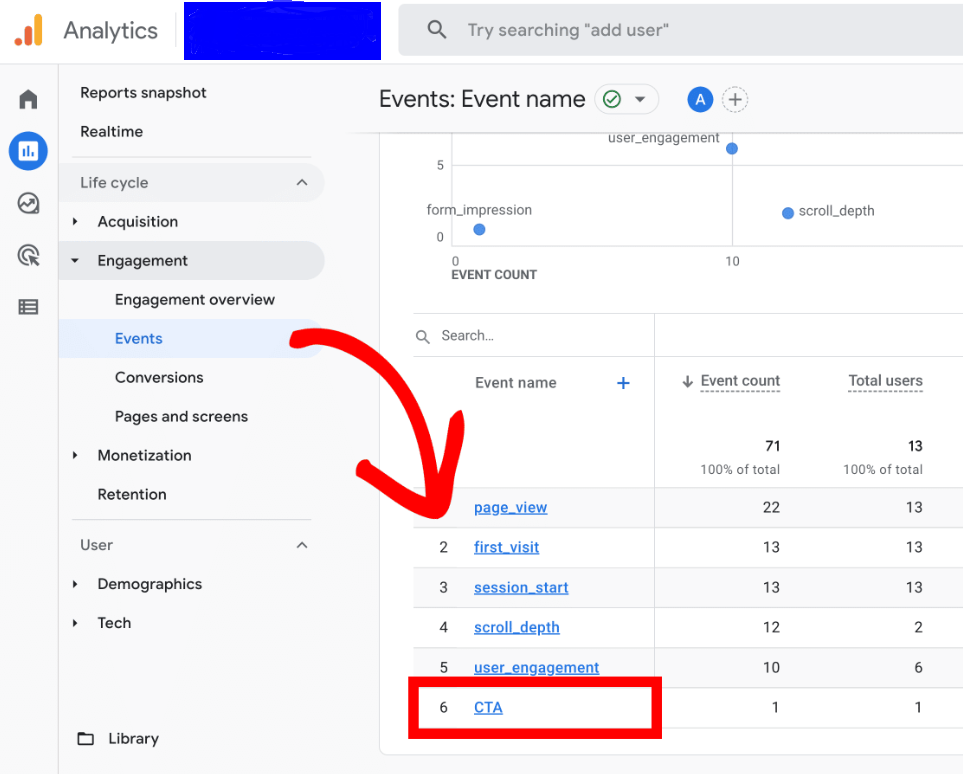Collapse the User section chevron
The height and width of the screenshot is (774, 963).
click(x=302, y=545)
